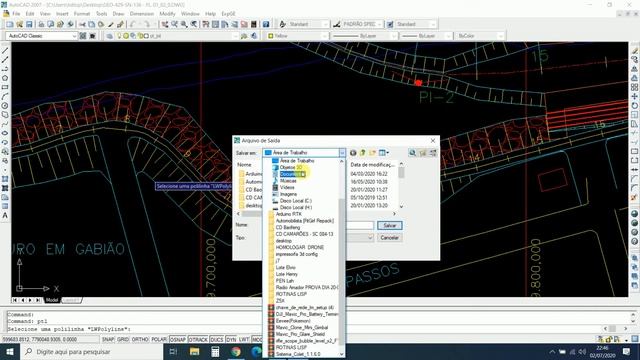Toggle OSNAP in the status bar
This screenshot has width=640, height=360.
tap(178, 340)
